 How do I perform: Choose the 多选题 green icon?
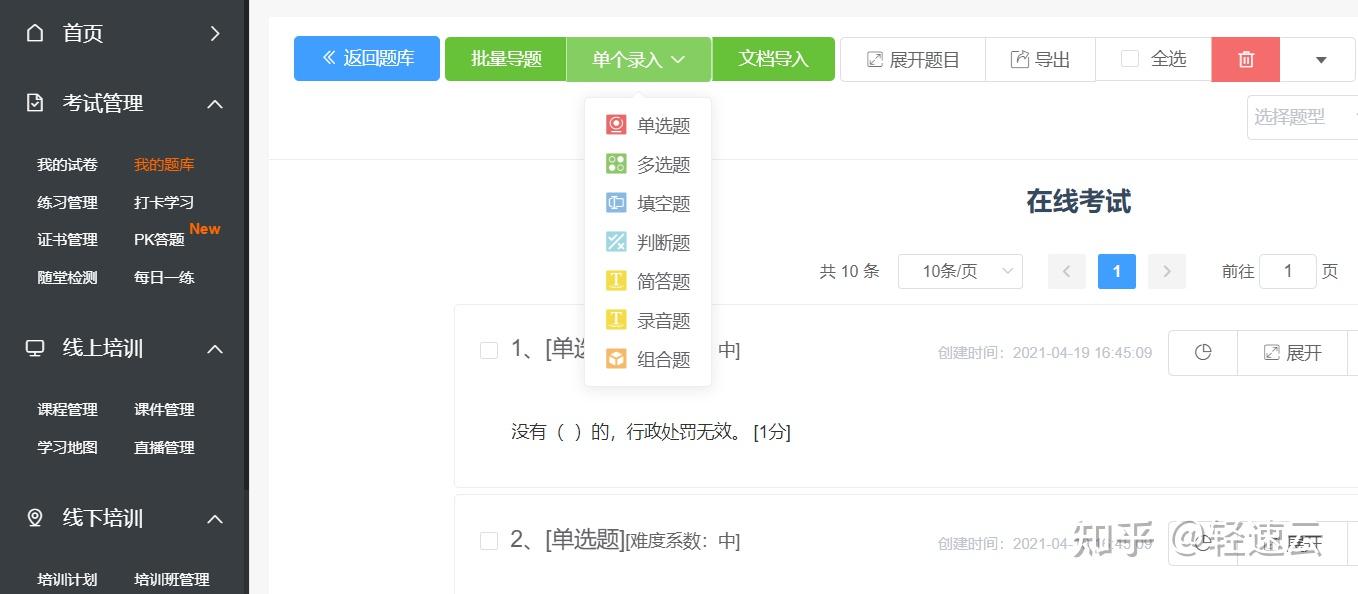(616, 164)
